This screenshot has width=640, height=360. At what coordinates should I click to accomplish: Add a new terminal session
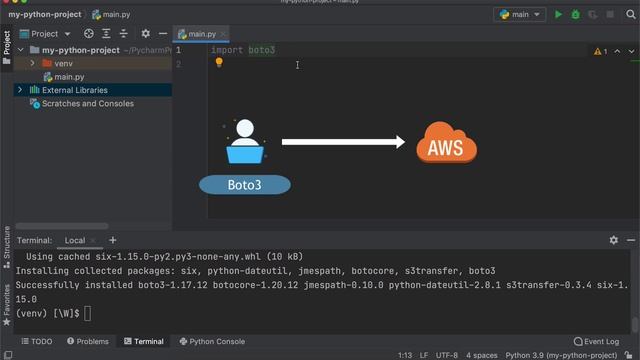(113, 240)
